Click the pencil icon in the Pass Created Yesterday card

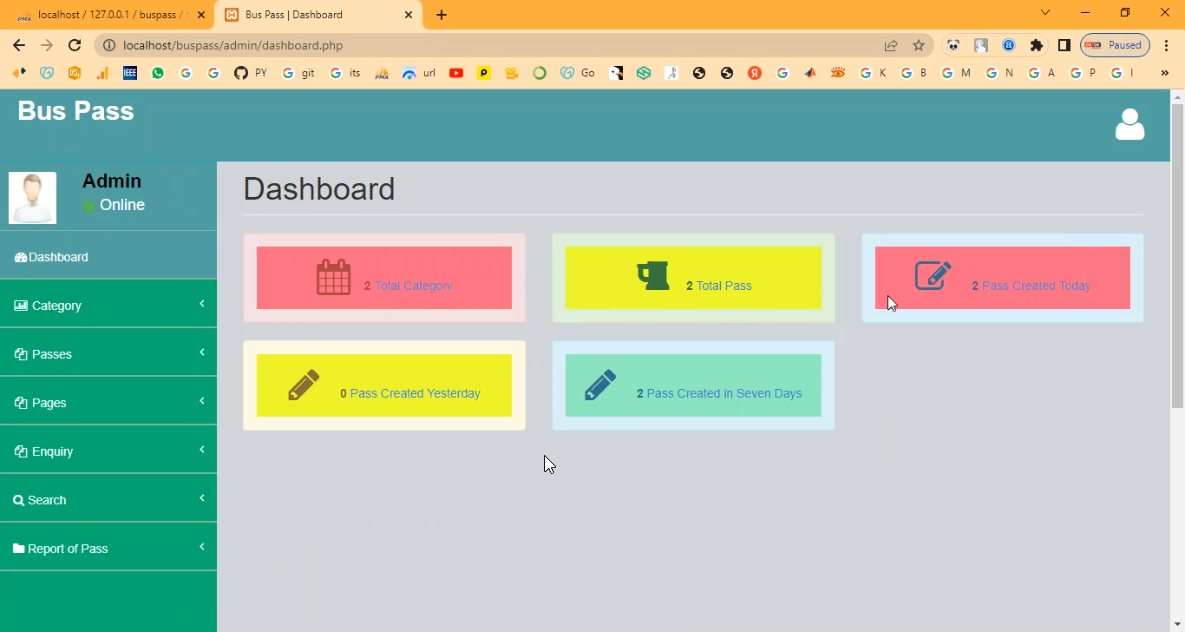(304, 385)
